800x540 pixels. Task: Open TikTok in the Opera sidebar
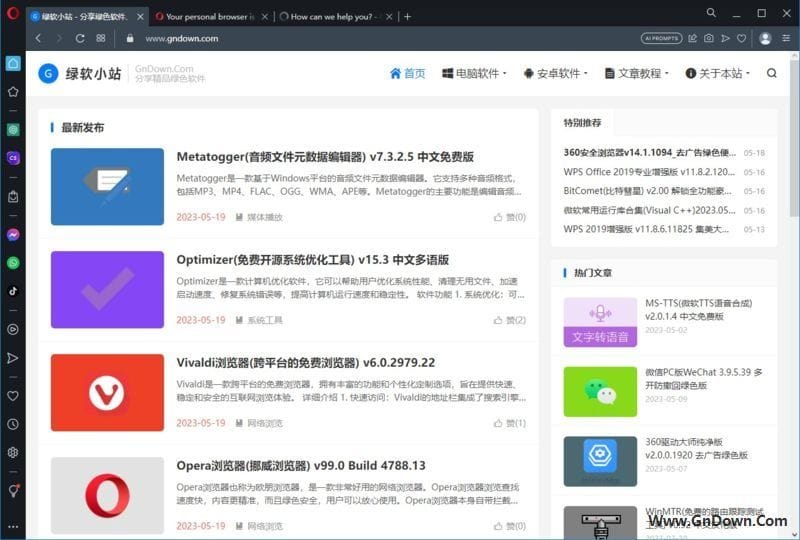pyautogui.click(x=13, y=291)
